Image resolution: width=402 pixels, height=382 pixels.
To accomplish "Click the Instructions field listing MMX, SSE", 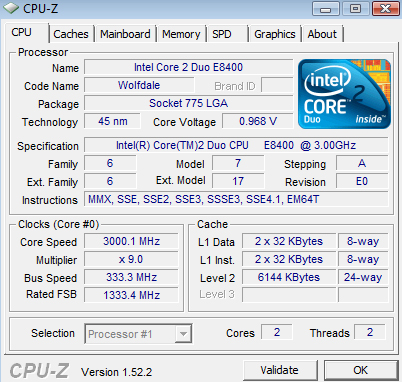I will click(236, 199).
